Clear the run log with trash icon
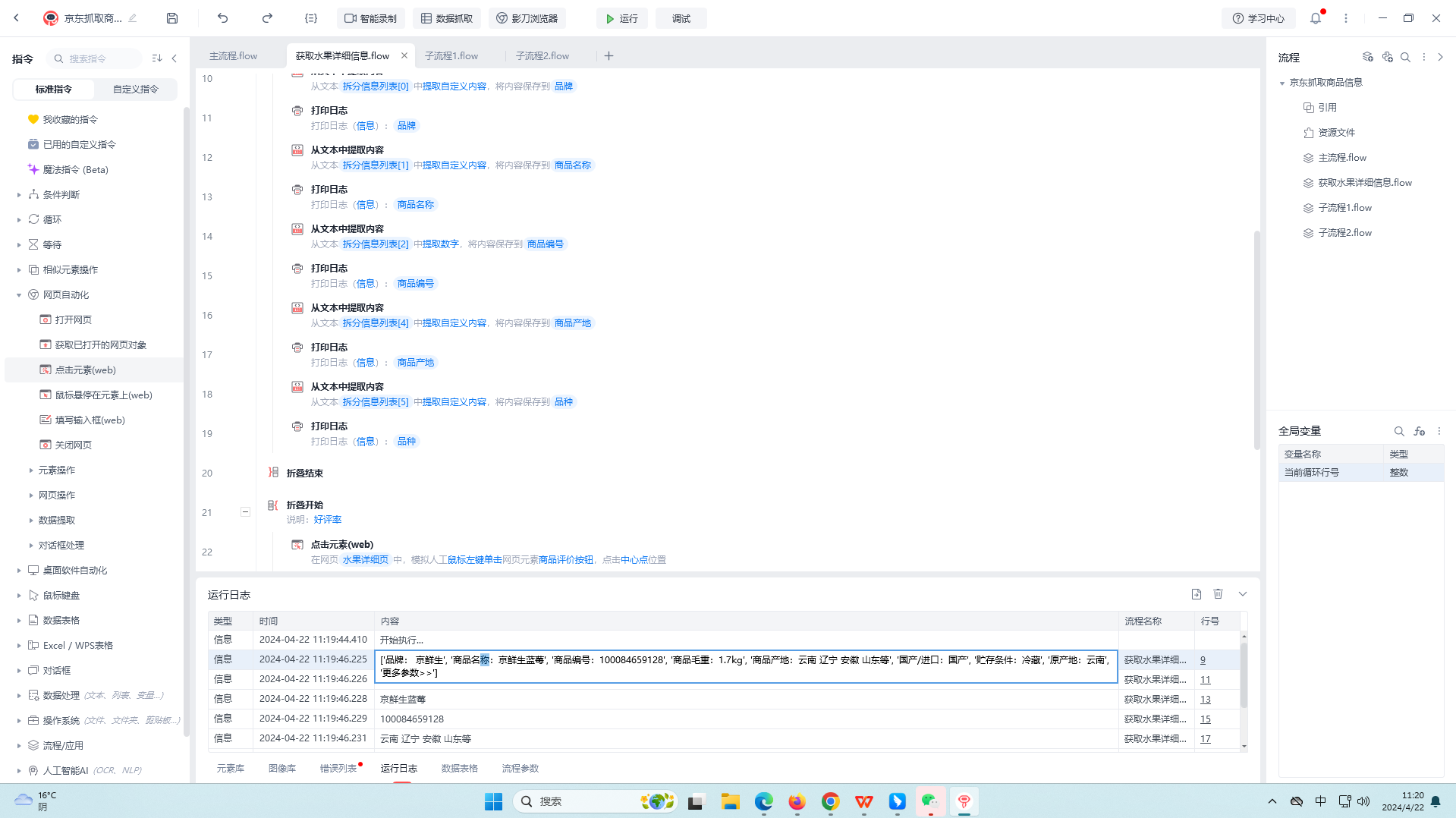 pos(1218,594)
